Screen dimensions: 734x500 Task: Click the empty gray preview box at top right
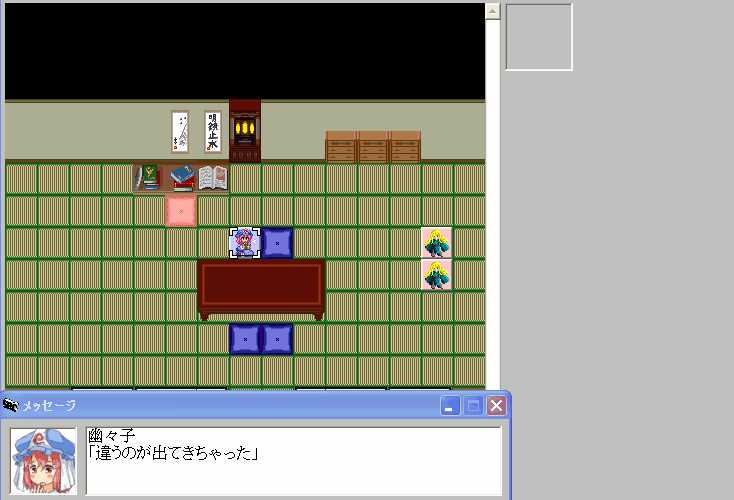tap(539, 37)
